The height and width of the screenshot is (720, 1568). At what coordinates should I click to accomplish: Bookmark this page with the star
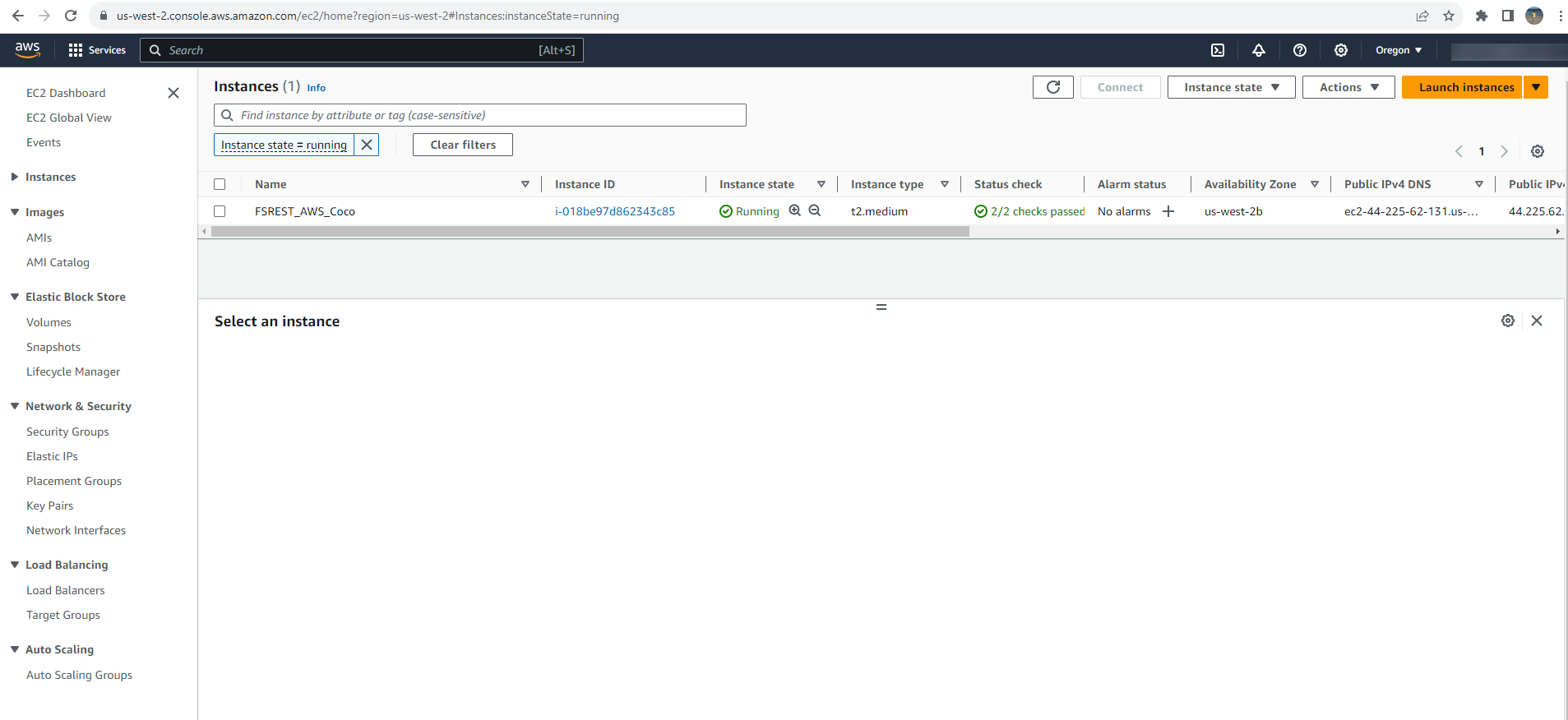(1449, 16)
